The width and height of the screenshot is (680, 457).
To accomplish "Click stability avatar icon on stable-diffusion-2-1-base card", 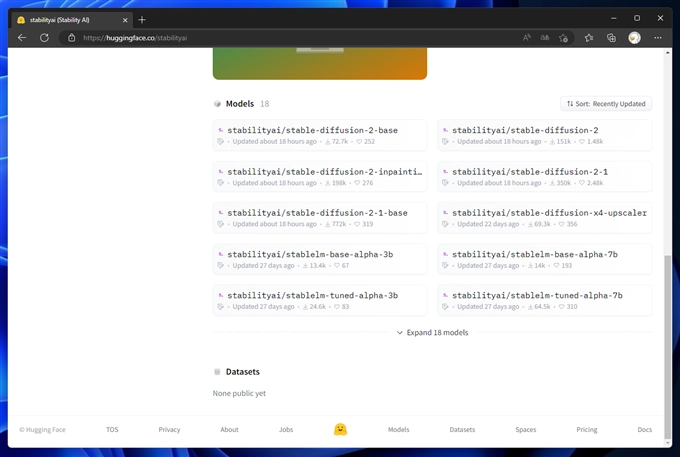I will click(221, 212).
